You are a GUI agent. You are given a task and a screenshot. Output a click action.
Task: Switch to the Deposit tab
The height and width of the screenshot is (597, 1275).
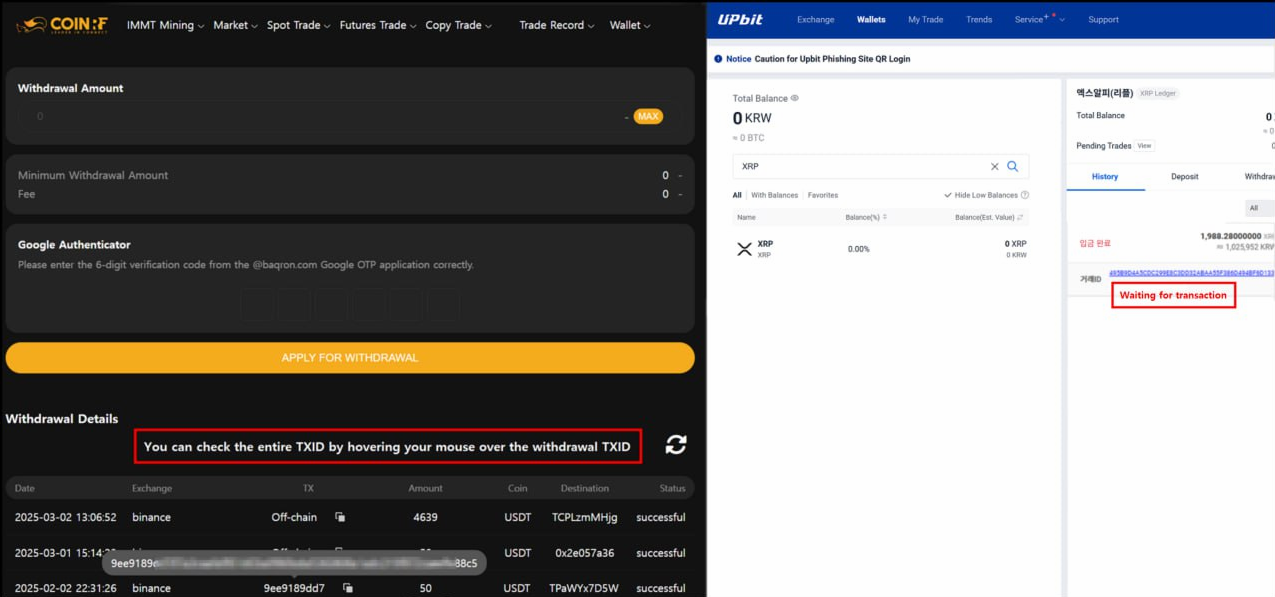[1184, 176]
